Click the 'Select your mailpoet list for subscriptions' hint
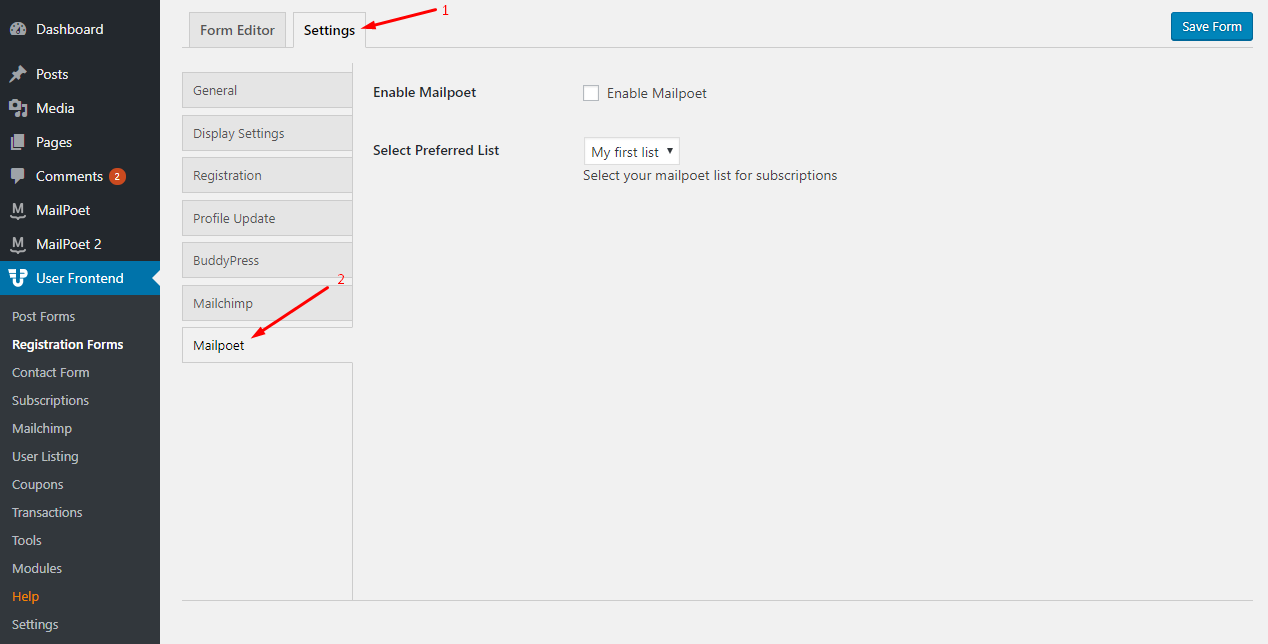The image size is (1268, 644). click(x=710, y=175)
